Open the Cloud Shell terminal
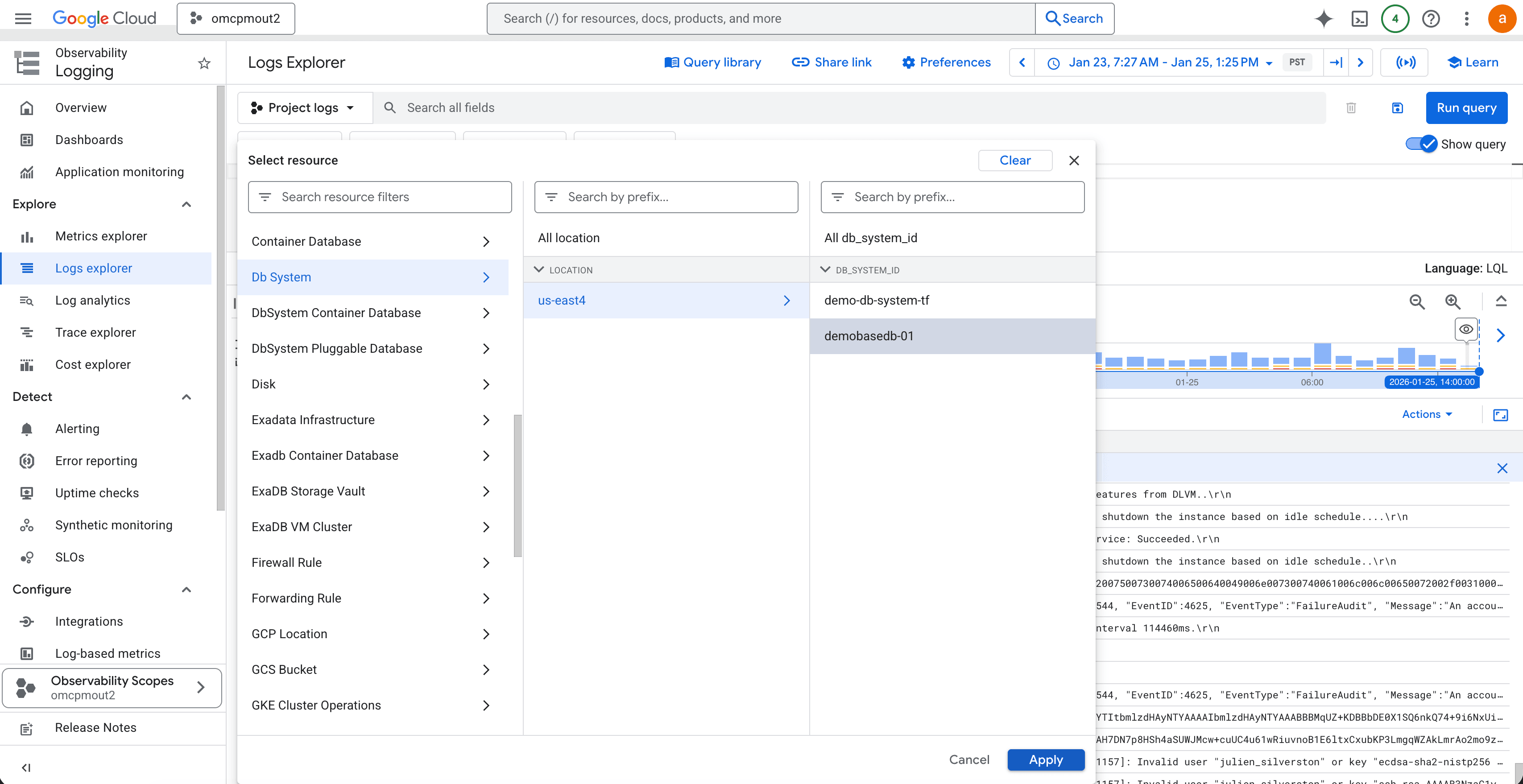The width and height of the screenshot is (1523, 784). pos(1360,18)
